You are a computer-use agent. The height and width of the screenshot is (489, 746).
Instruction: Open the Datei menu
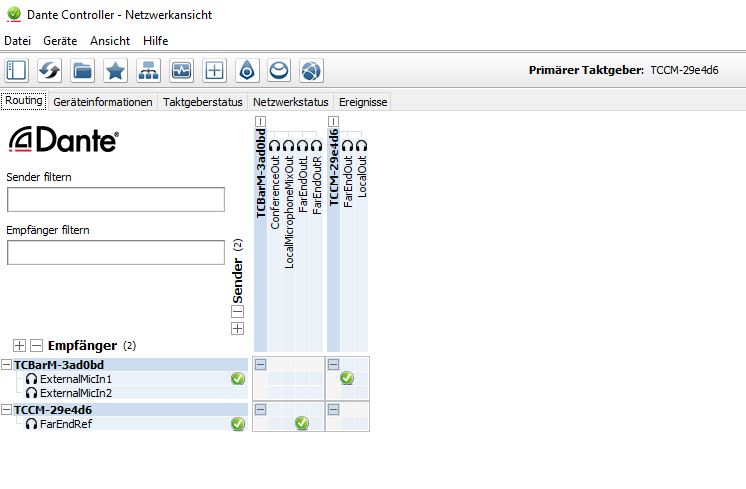tap(18, 41)
